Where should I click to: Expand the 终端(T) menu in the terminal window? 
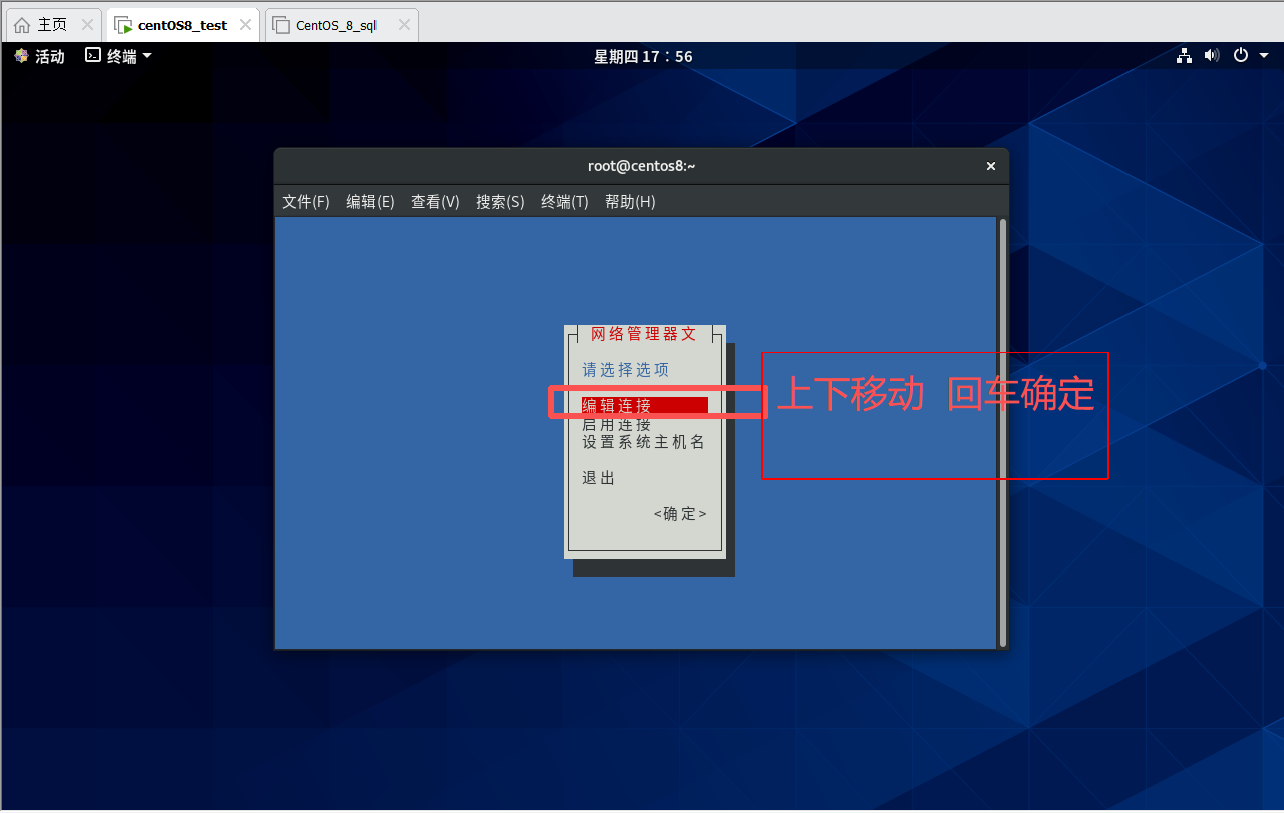click(x=563, y=201)
